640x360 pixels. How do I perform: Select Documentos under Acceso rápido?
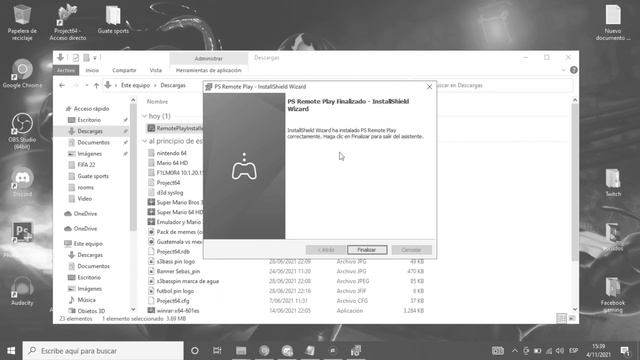tap(93, 142)
